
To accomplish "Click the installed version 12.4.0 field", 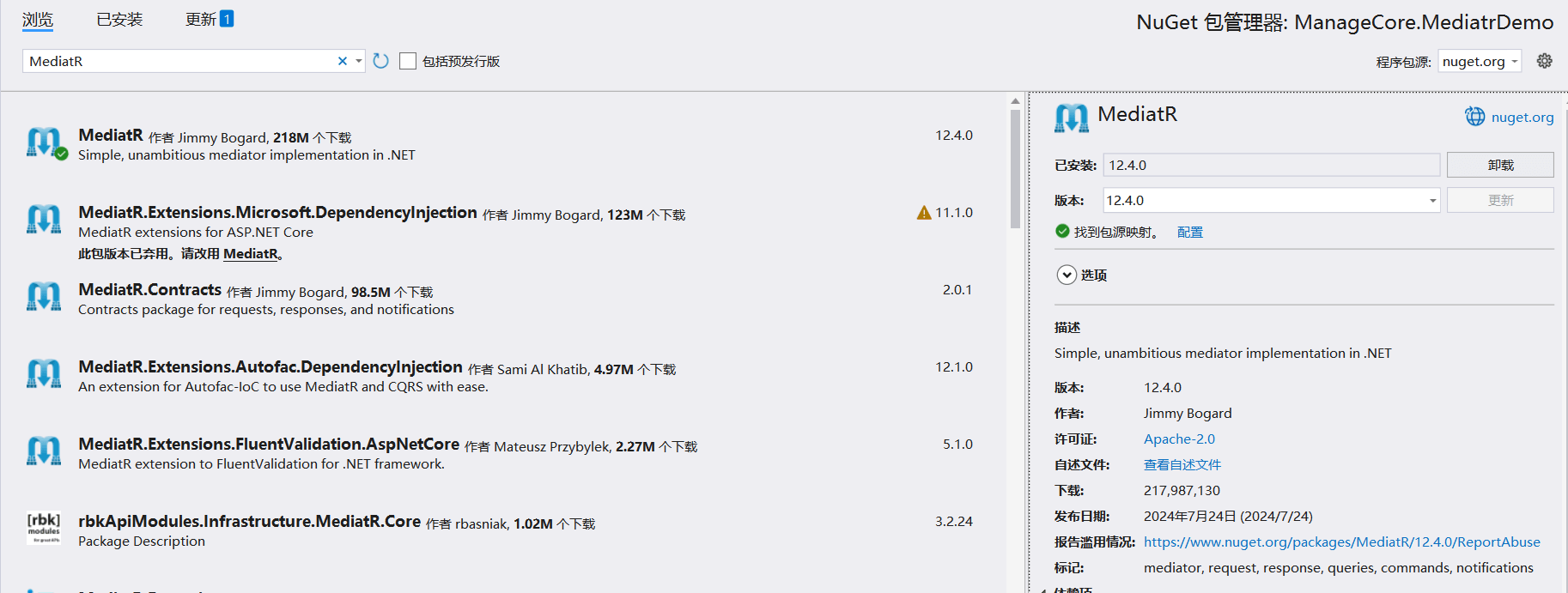I will pyautogui.click(x=1271, y=165).
